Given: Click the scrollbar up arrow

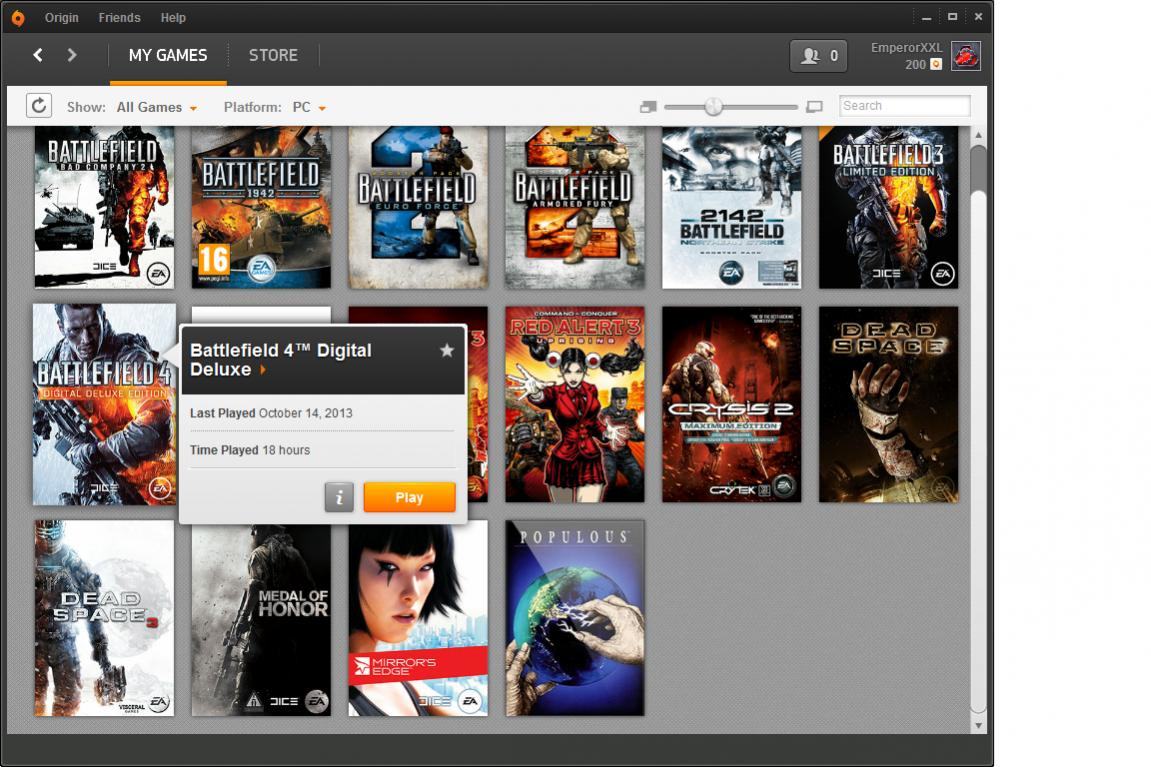Looking at the screenshot, I should [978, 135].
